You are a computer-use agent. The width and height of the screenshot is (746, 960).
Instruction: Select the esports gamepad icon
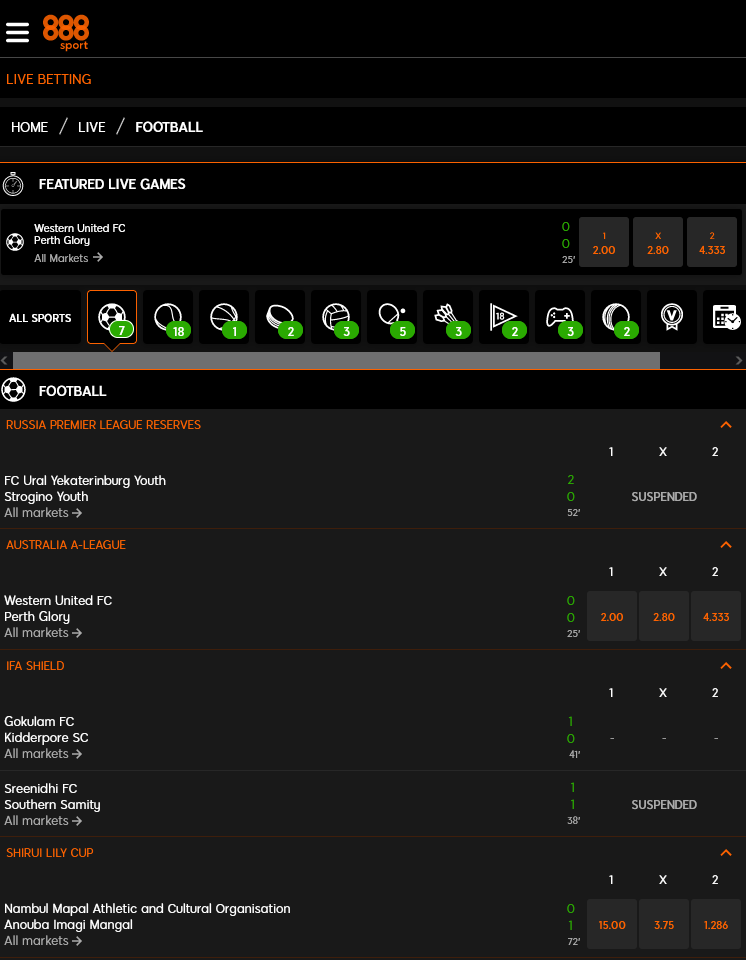[x=560, y=317]
